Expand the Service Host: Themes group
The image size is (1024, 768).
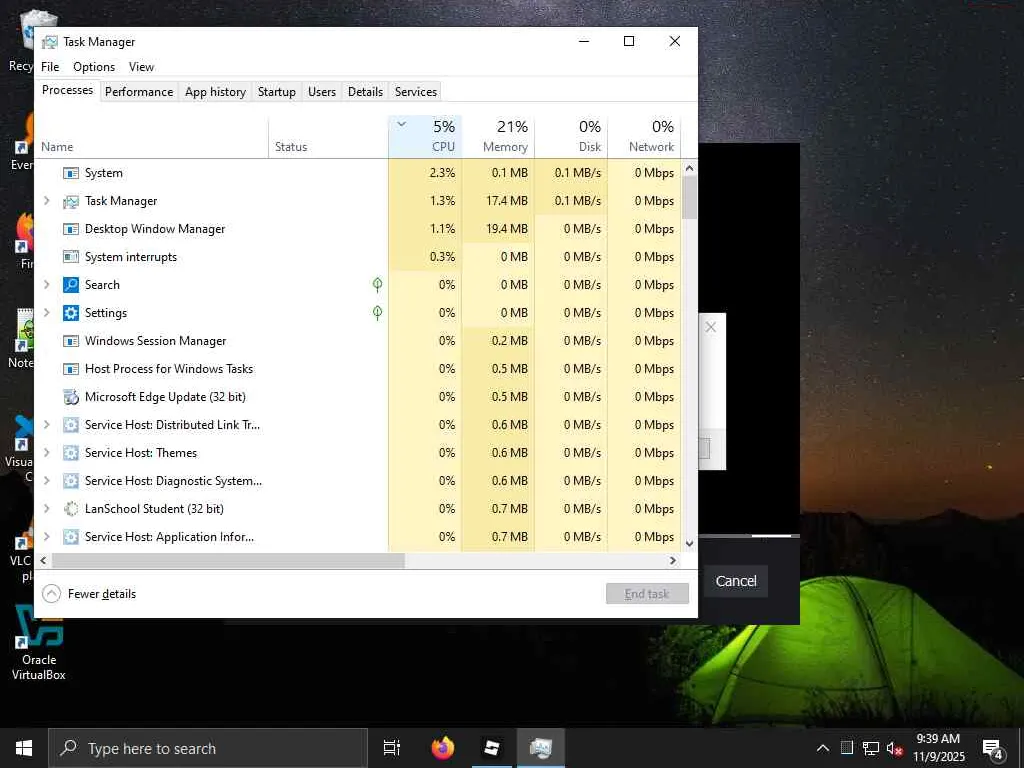tap(46, 453)
